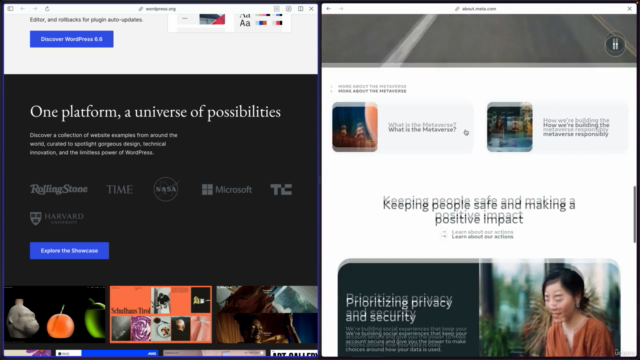Toggle sidebar icon in WordPress window
640x360 pixels.
coord(10,9)
